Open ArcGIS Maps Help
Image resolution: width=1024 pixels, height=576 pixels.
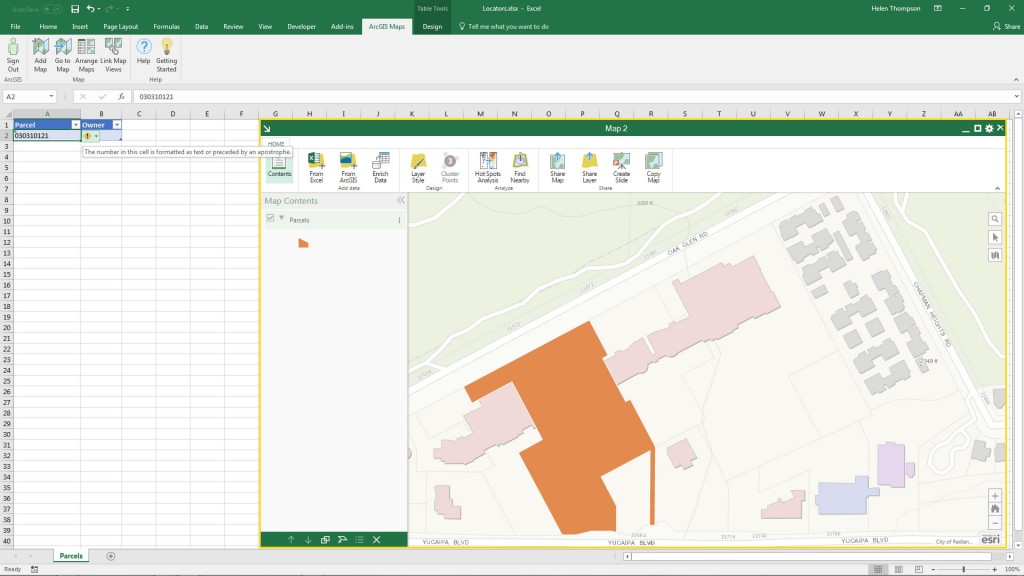pos(144,51)
